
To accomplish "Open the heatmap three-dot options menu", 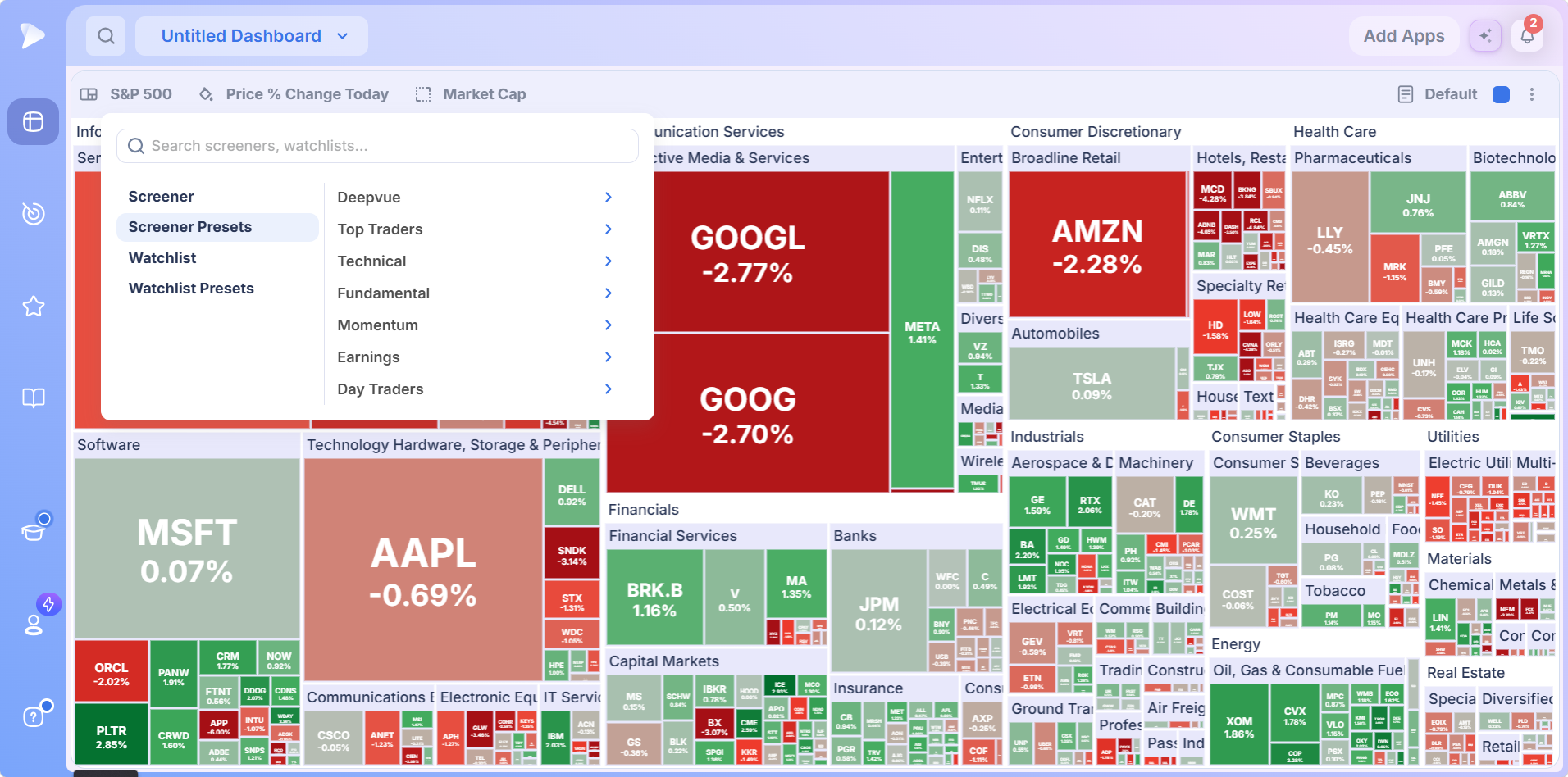I will click(1532, 94).
